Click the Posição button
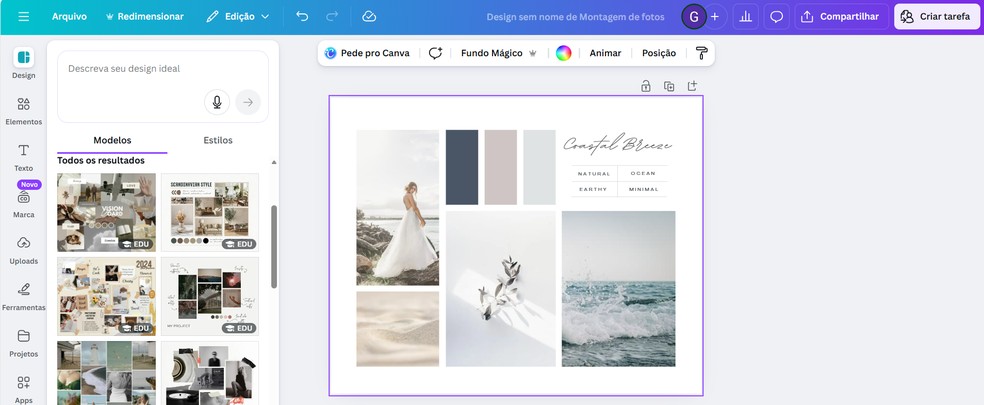984x405 pixels. [x=659, y=53]
